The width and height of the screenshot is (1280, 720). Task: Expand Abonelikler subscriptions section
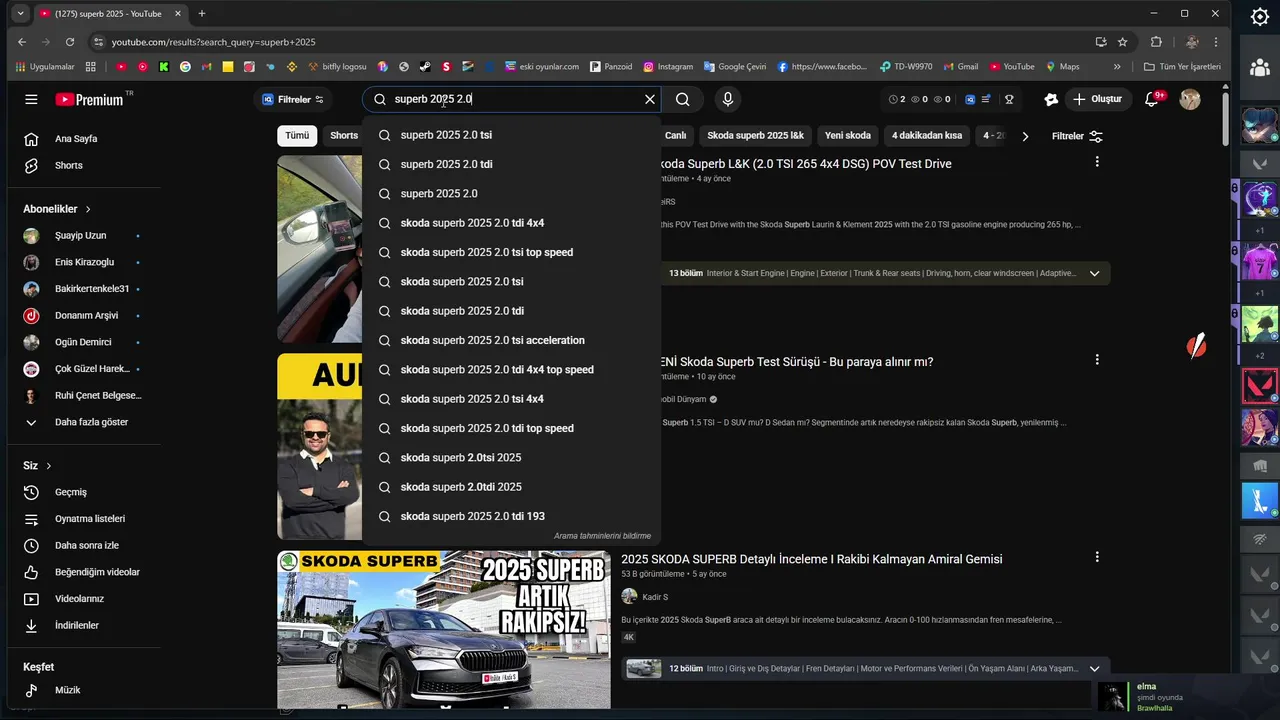57,209
